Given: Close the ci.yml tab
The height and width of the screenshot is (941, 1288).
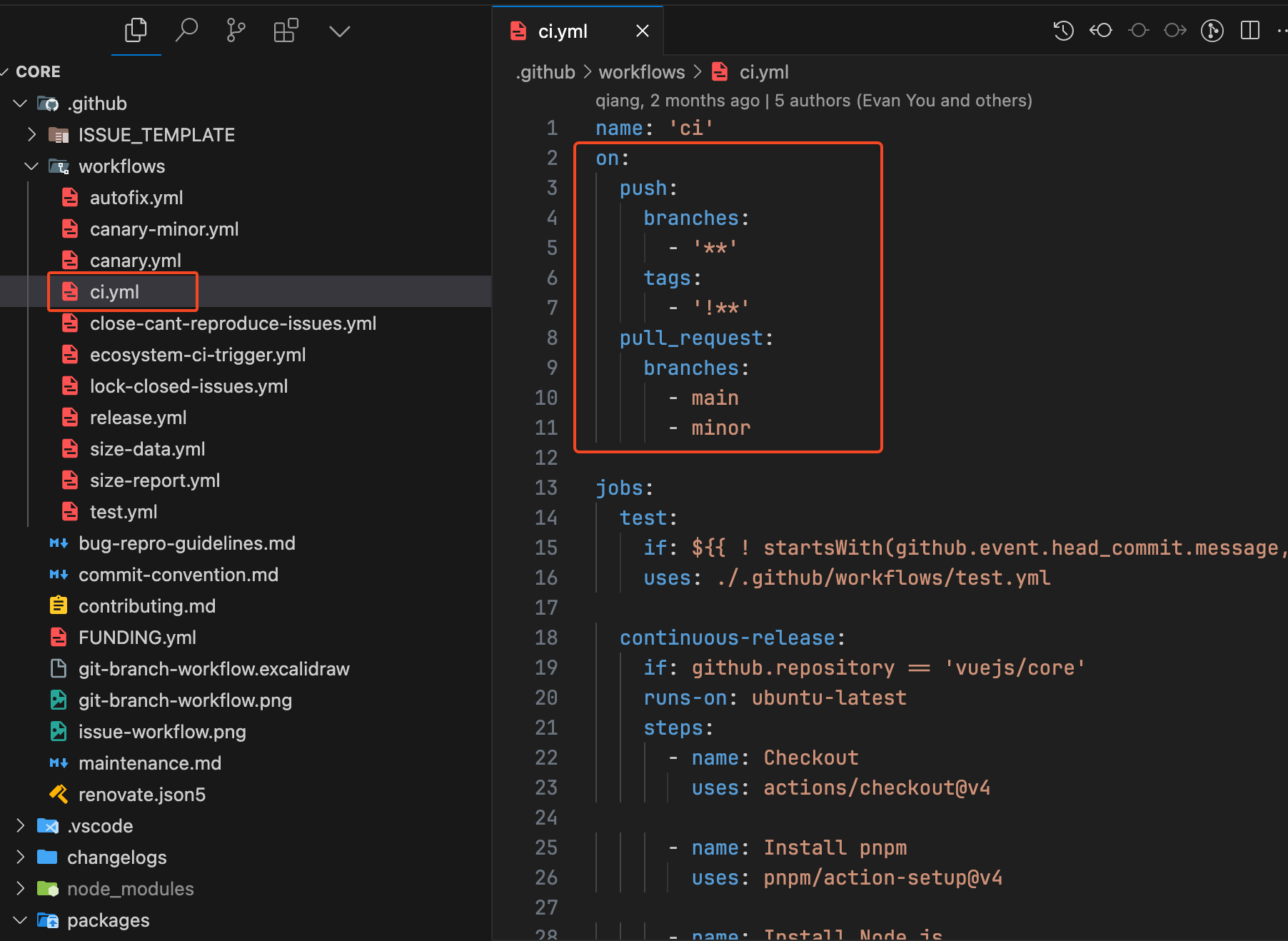Looking at the screenshot, I should tap(642, 31).
